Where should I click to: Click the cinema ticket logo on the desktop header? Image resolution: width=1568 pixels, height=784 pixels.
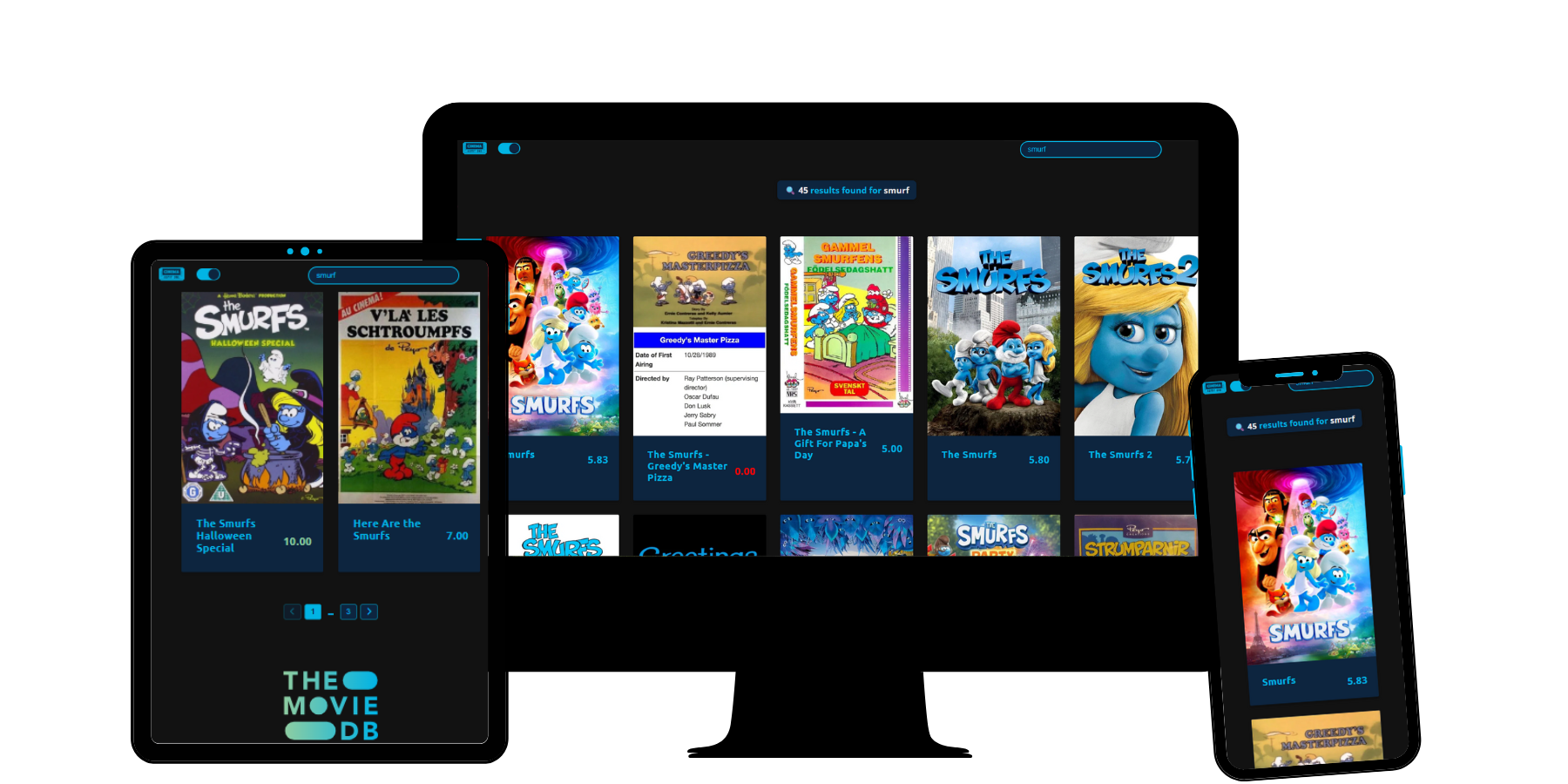475,148
